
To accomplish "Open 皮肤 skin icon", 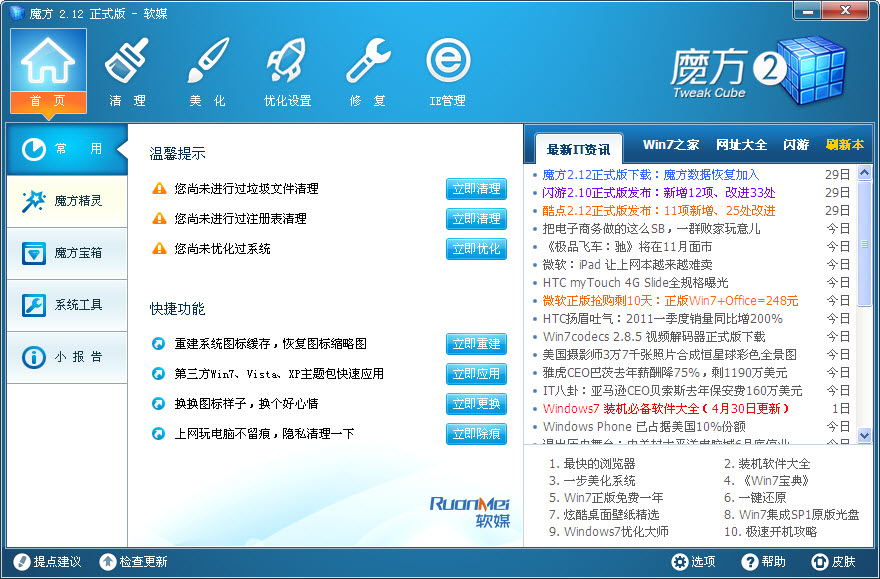I will point(833,562).
